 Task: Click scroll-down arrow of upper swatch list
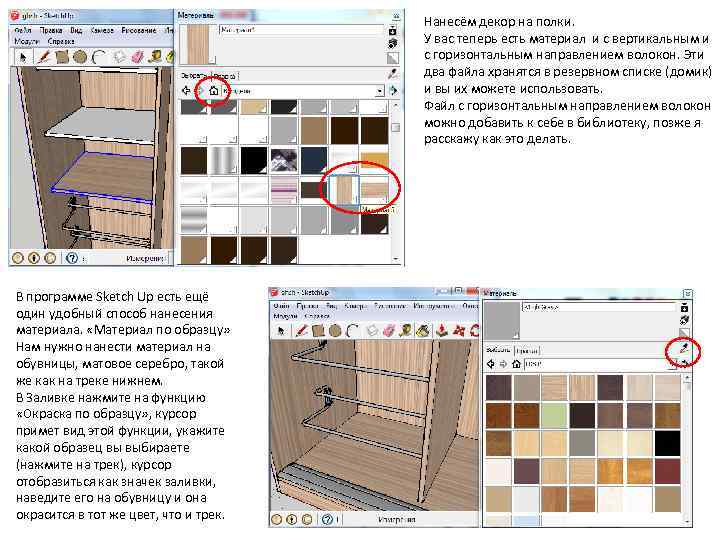click(395, 259)
